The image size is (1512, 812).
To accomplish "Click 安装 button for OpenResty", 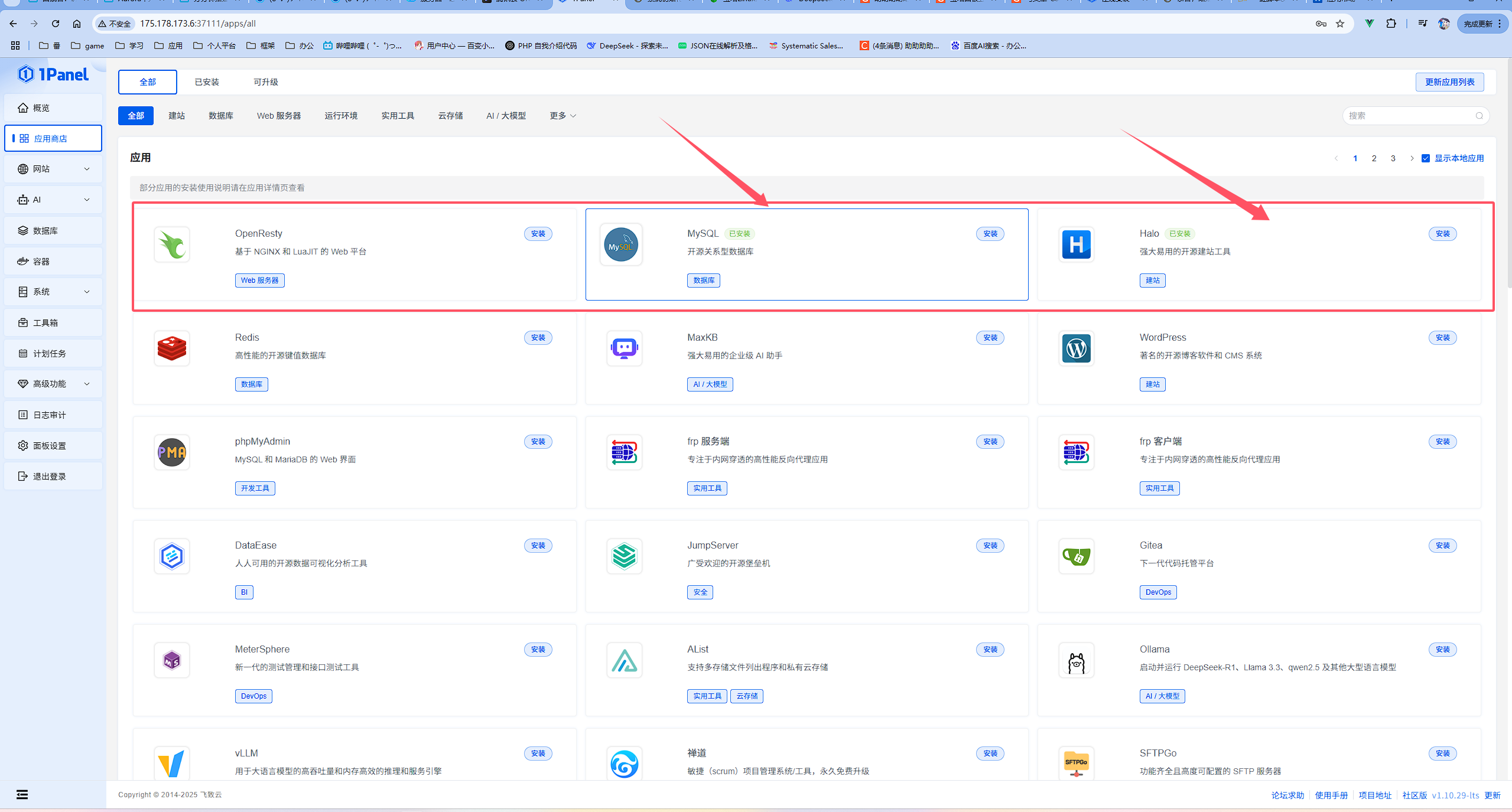I will pyautogui.click(x=538, y=234).
